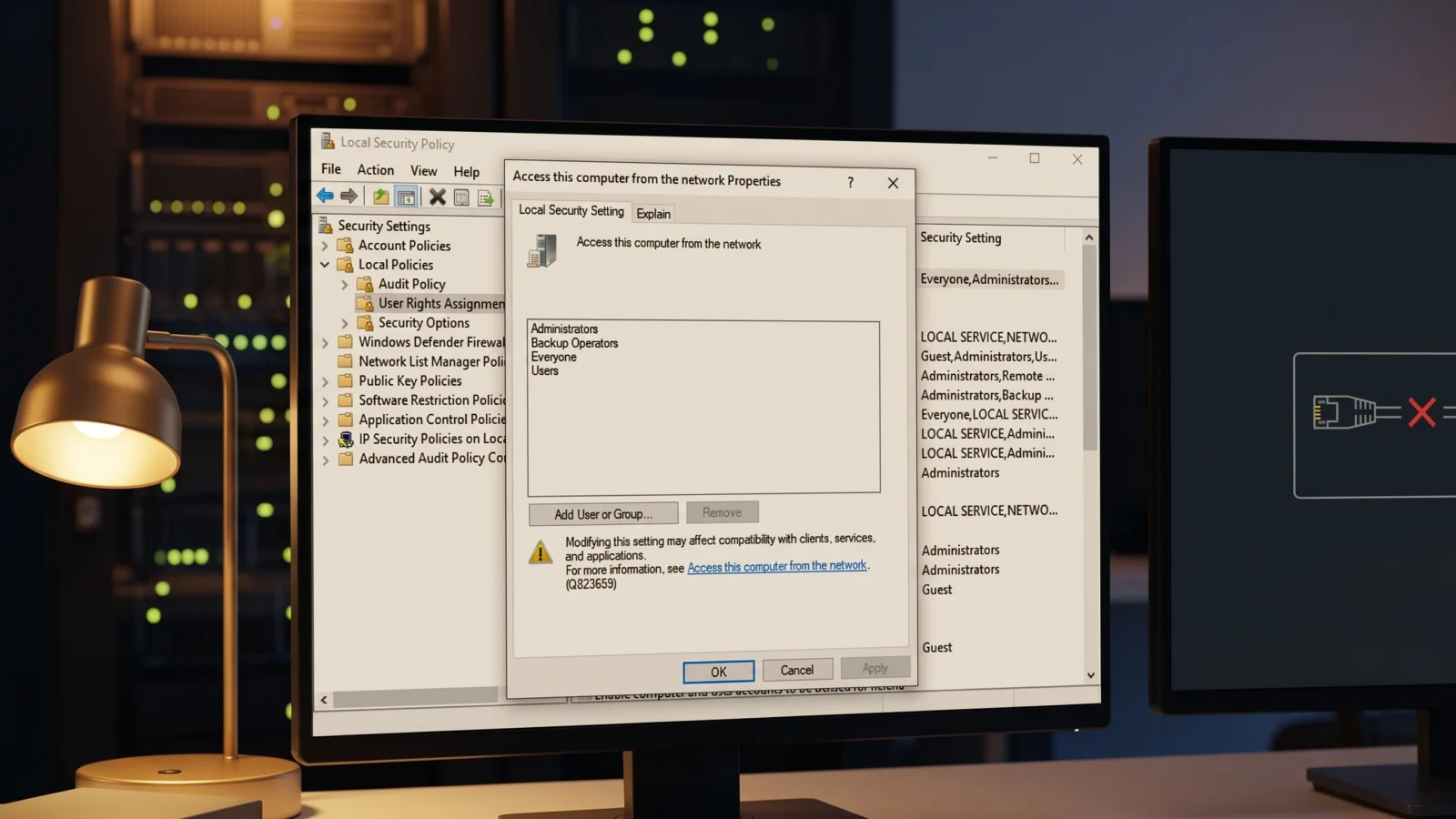Screen dimensions: 1456x819
Task: Select the 'Everyone,Administrators...' setting row
Action: coord(990,279)
